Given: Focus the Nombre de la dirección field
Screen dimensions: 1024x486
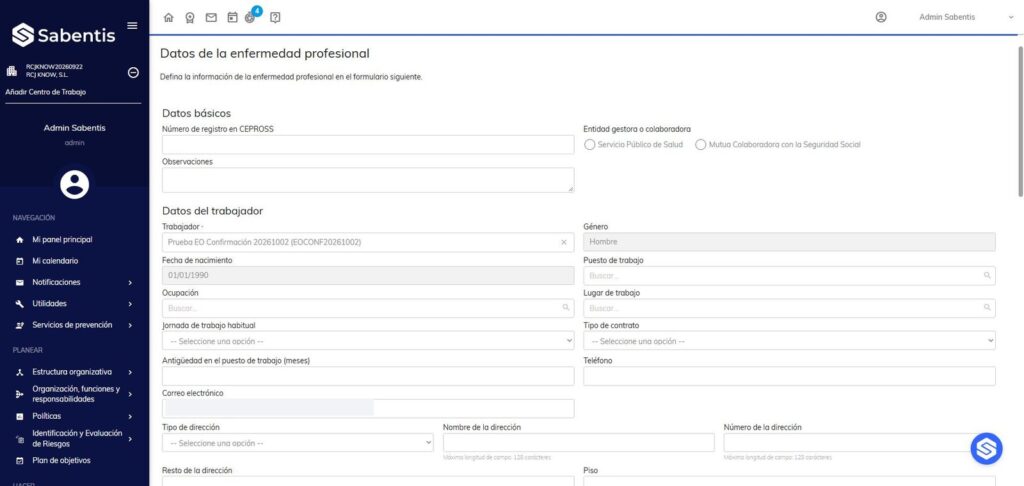Looking at the screenshot, I should pos(579,443).
